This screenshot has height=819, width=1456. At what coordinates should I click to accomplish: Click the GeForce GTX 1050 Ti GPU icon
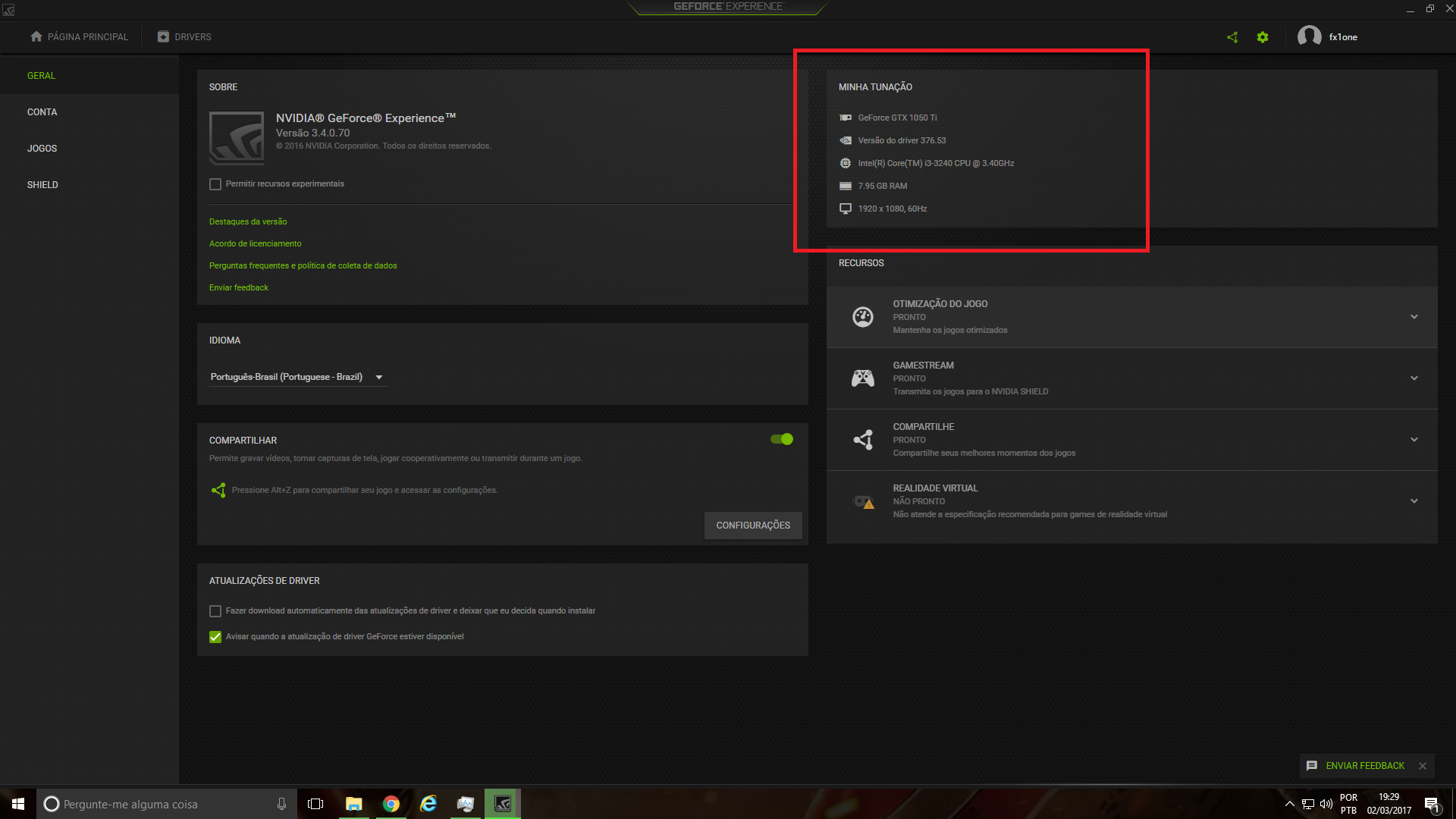tap(846, 118)
